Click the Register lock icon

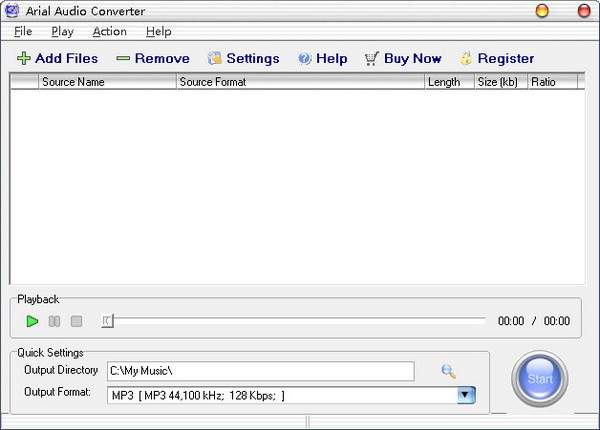(466, 58)
